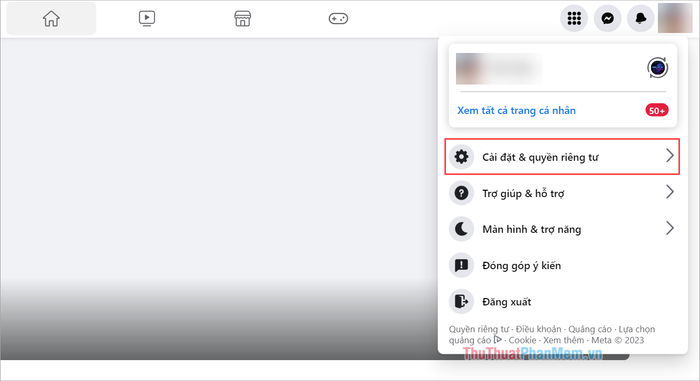This screenshot has height=381, width=700.
Task: Expand chevron beside 'Màn hình & trợ năng'
Action: [x=670, y=228]
